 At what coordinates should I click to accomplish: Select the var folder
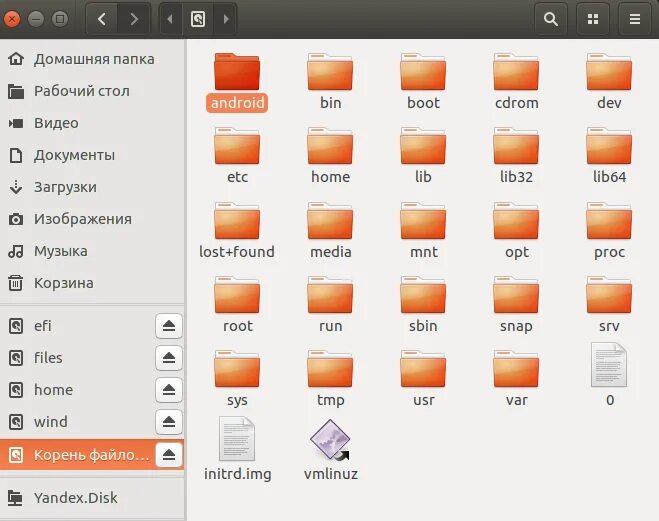517,379
